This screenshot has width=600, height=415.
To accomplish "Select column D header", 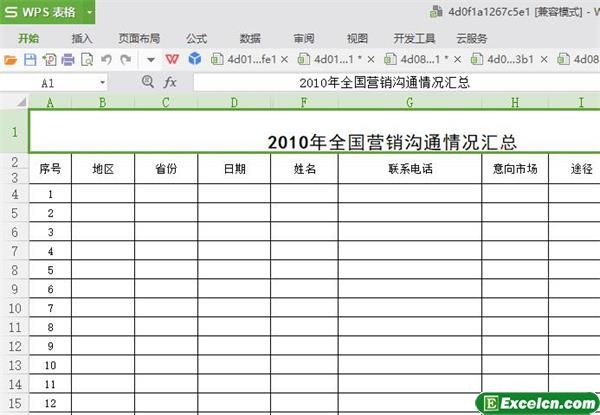I will (x=234, y=102).
